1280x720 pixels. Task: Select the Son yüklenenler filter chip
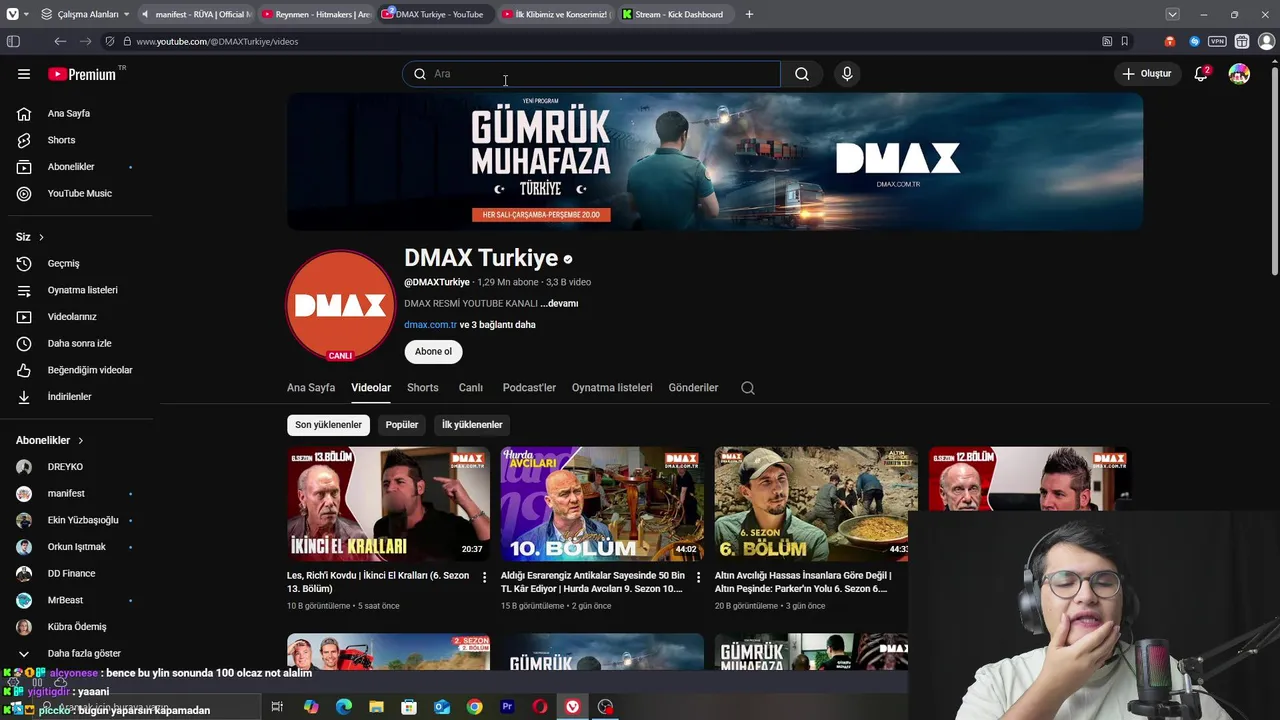(x=328, y=425)
